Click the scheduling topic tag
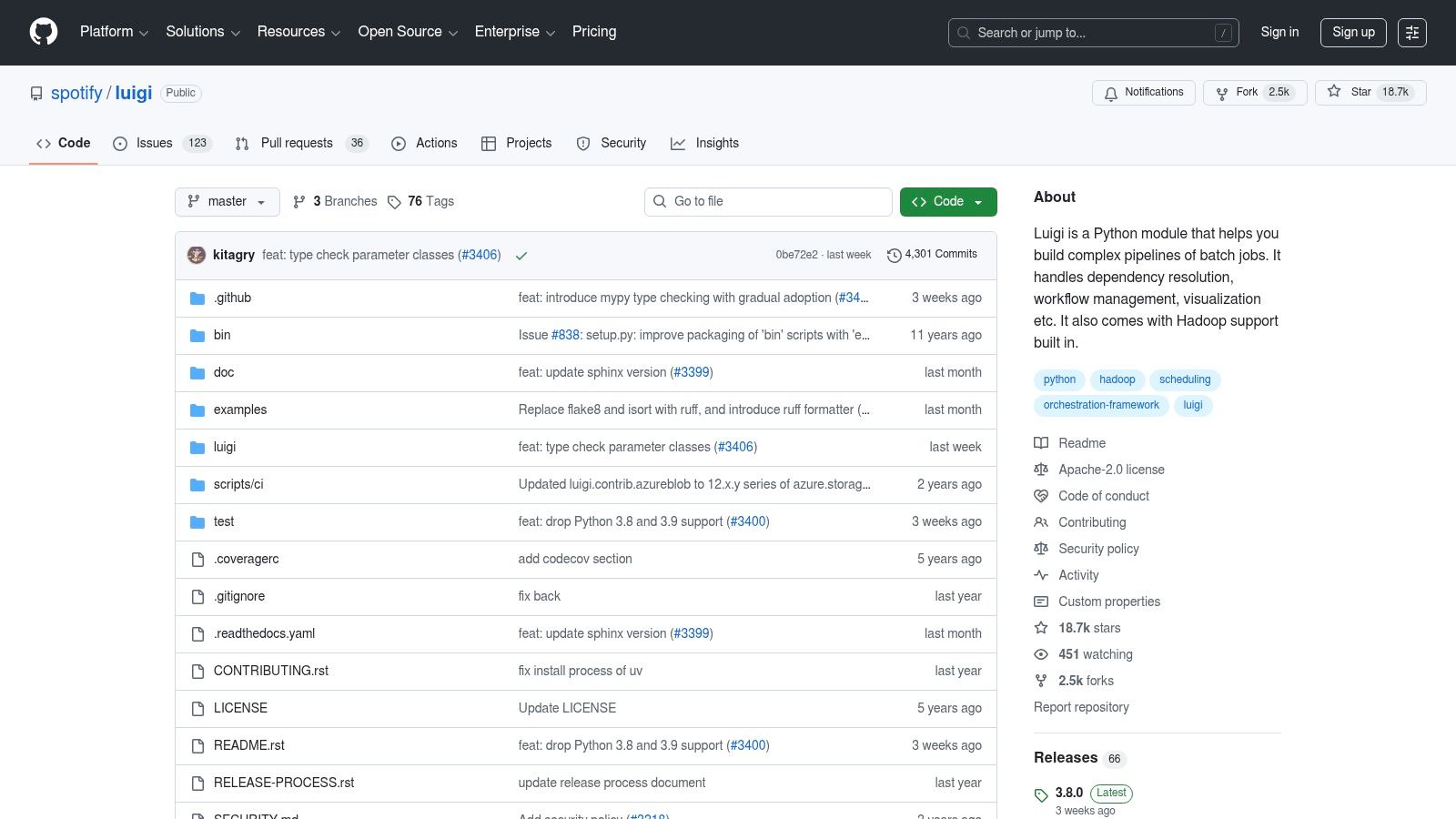 coord(1185,379)
